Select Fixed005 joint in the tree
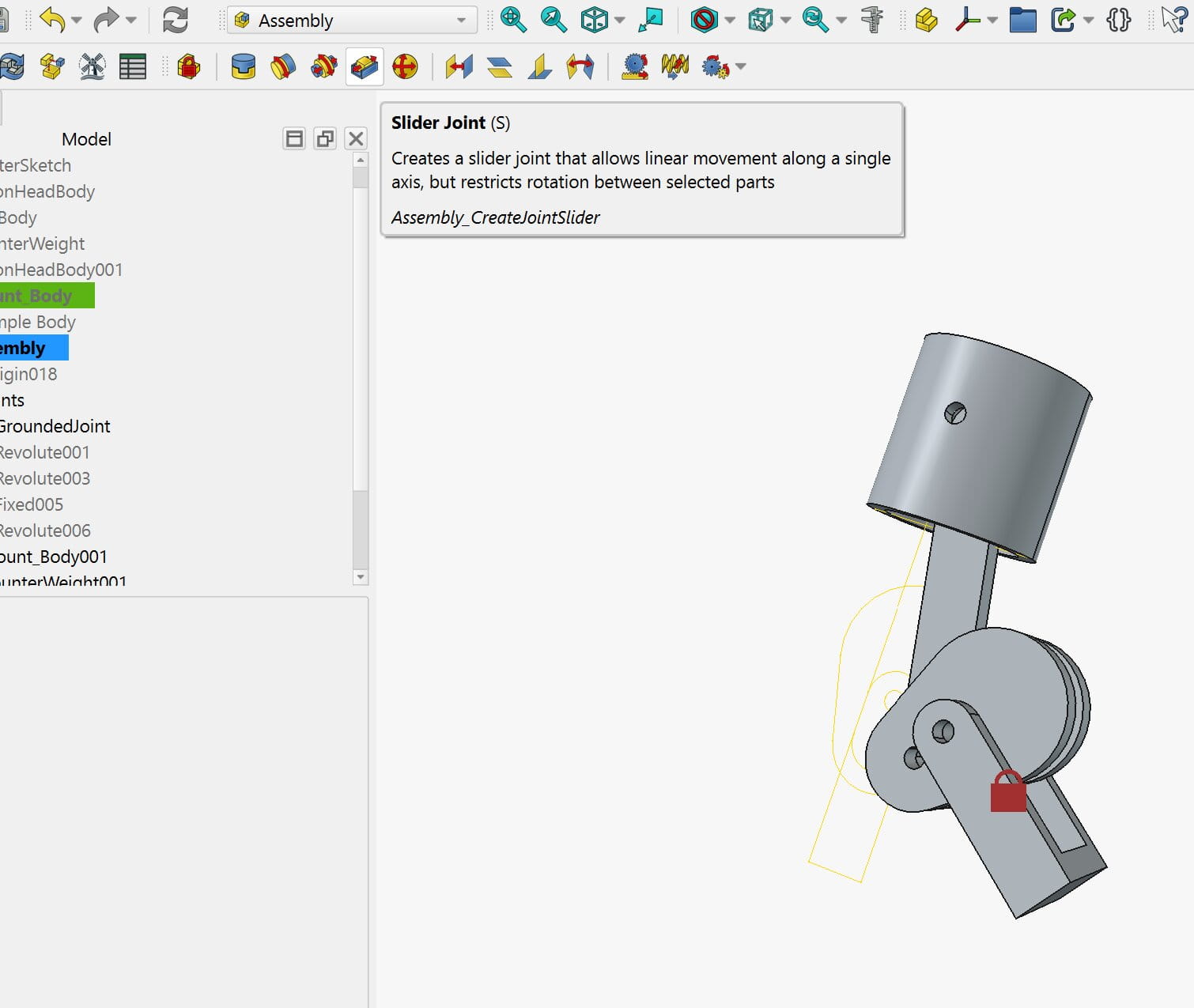Viewport: 1194px width, 1008px height. click(x=32, y=504)
